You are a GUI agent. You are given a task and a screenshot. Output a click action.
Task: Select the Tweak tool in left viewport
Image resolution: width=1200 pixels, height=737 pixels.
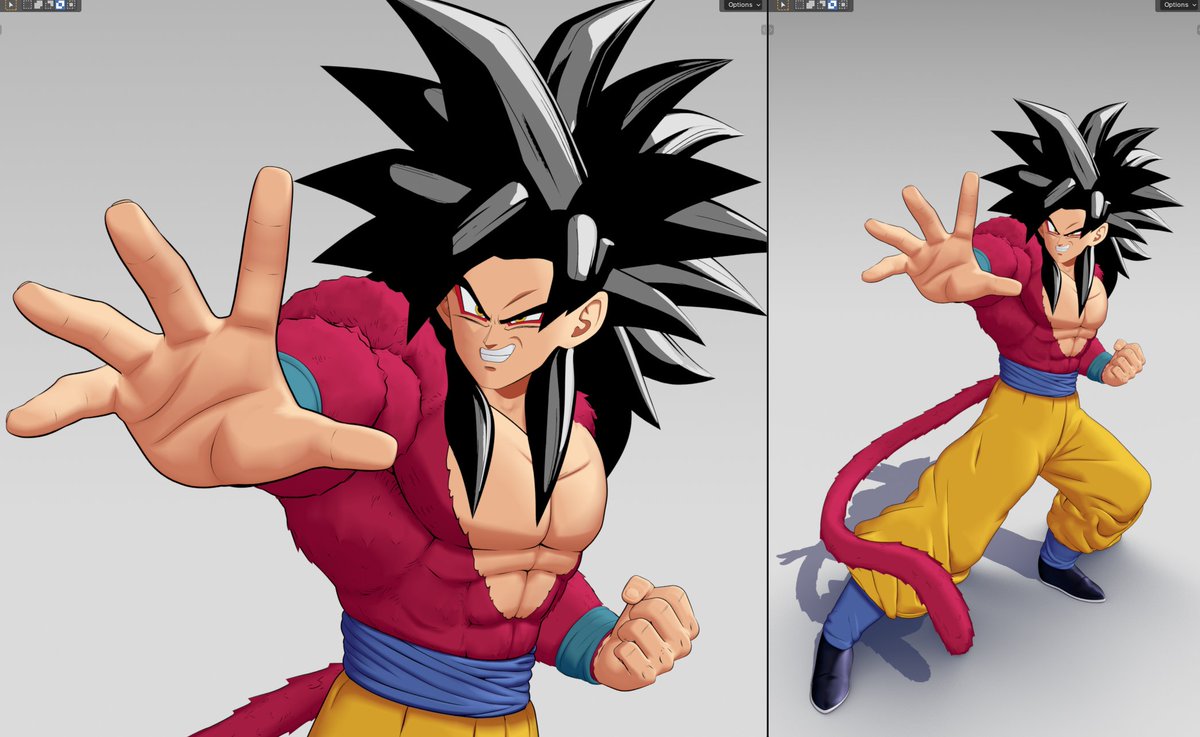coord(11,5)
